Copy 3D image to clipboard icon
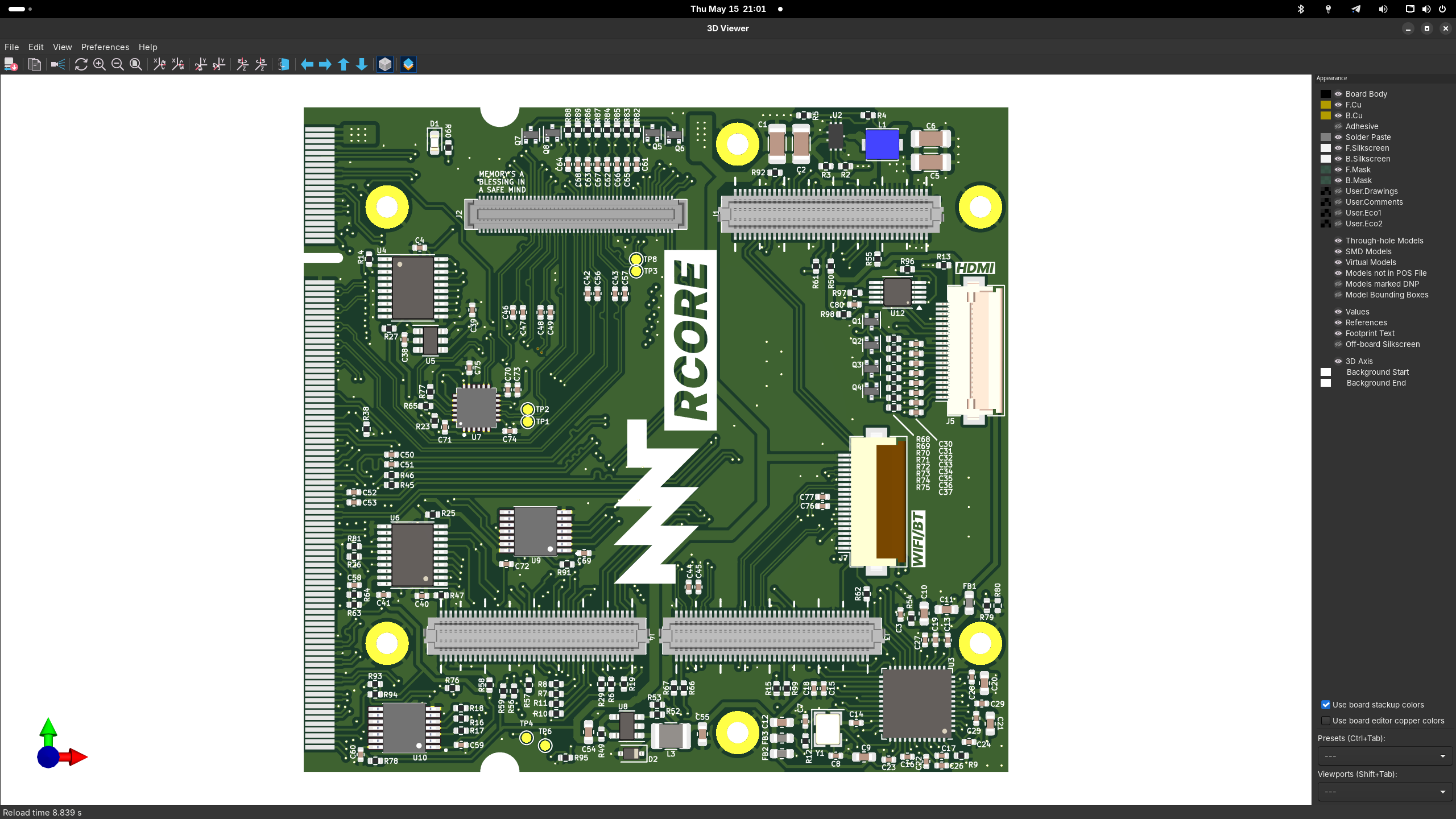This screenshot has width=1456, height=819. point(35,64)
